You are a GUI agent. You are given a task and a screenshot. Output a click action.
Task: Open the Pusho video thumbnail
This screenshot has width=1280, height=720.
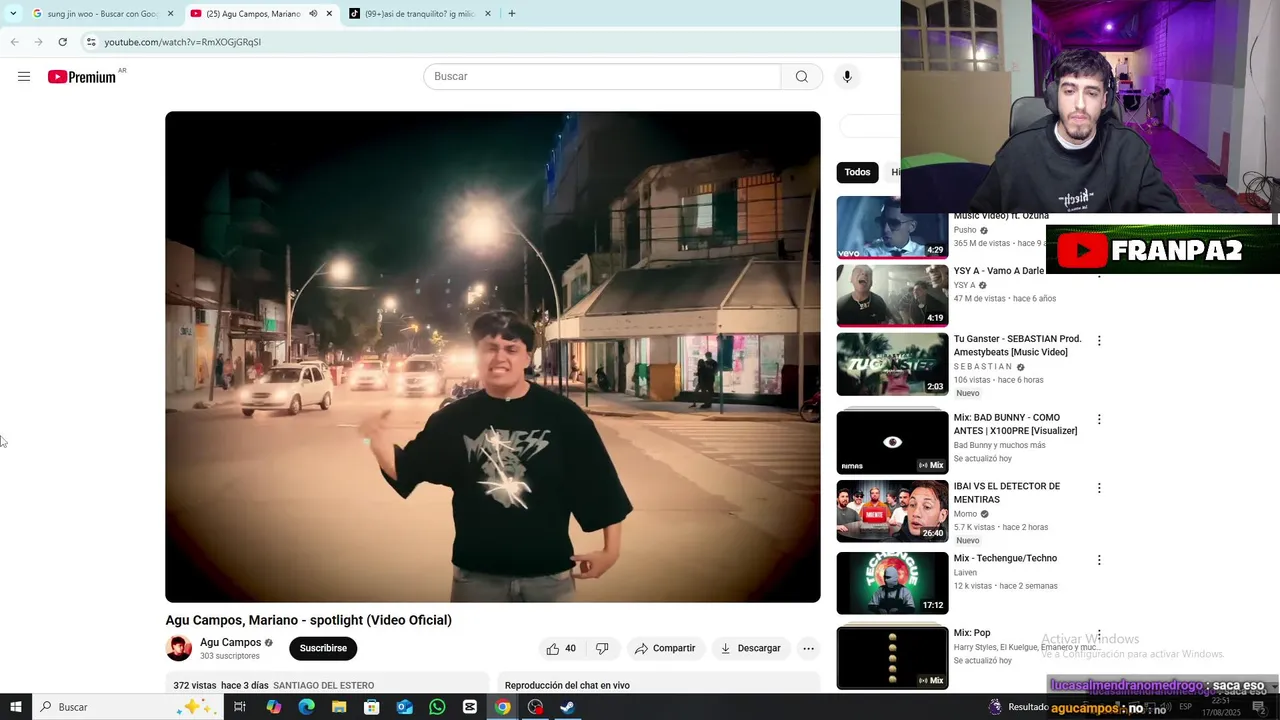click(x=892, y=227)
